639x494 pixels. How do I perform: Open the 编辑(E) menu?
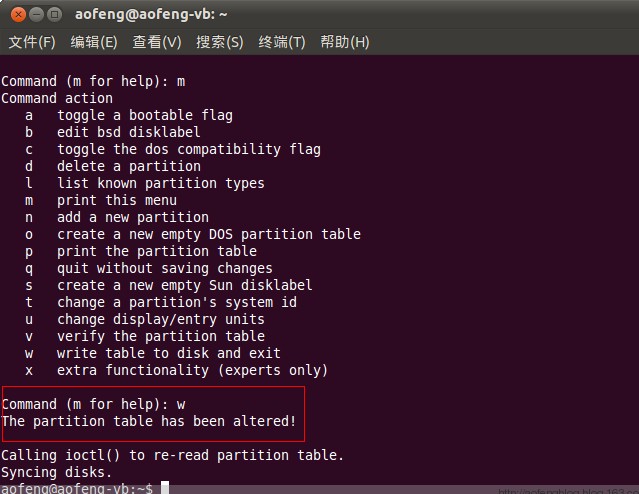click(94, 42)
